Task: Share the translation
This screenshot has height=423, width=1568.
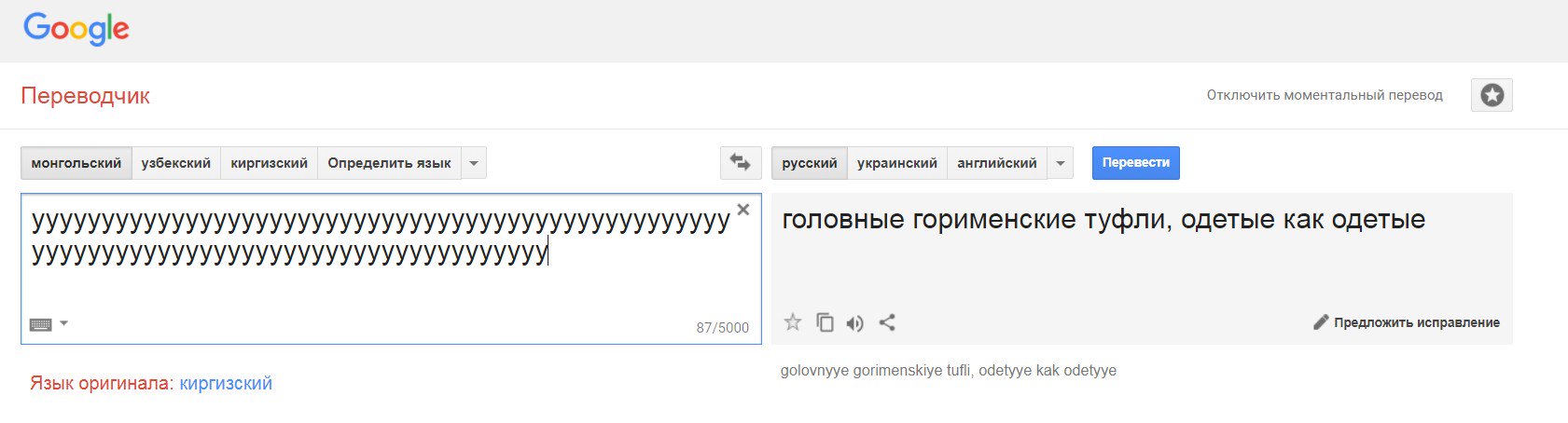Action: 887,322
